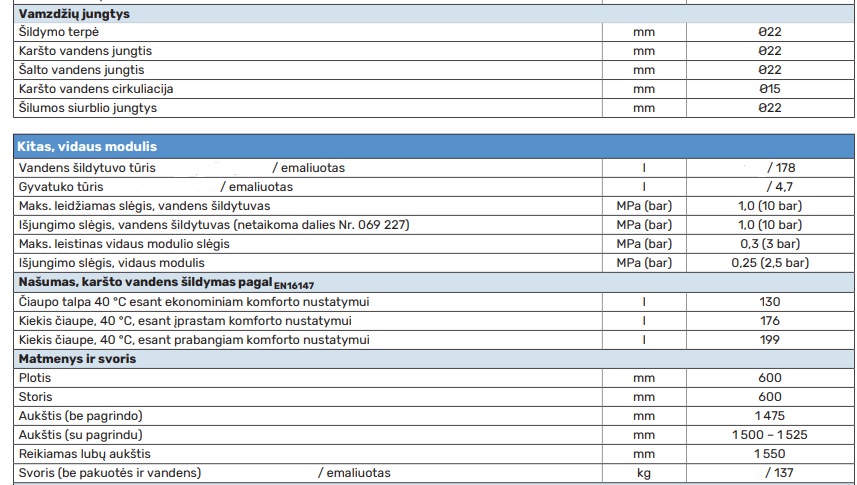The height and width of the screenshot is (485, 857).
Task: Click the value 199 for luxury comfort setting
Action: (769, 339)
